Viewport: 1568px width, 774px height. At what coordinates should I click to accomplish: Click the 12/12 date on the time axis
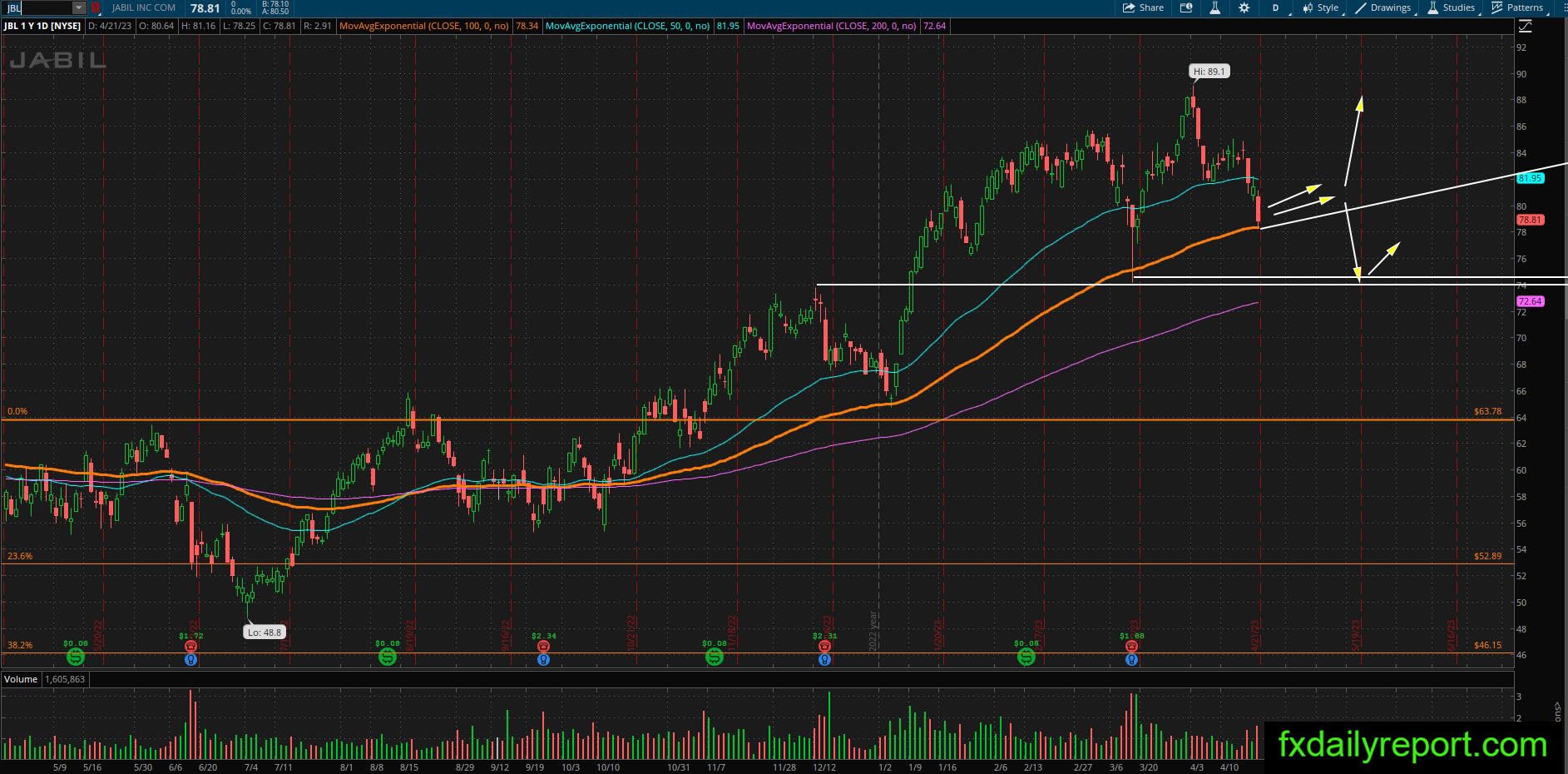click(x=824, y=767)
